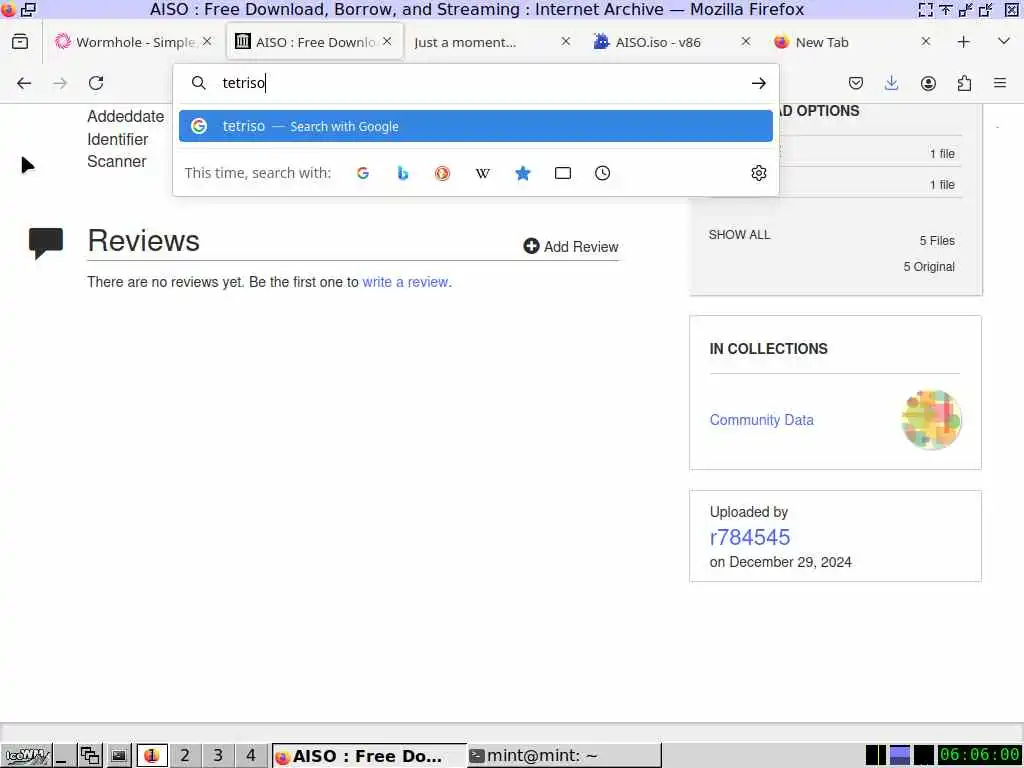Search open tabs using the tab icon
This screenshot has width=1024, height=768.
(x=562, y=173)
